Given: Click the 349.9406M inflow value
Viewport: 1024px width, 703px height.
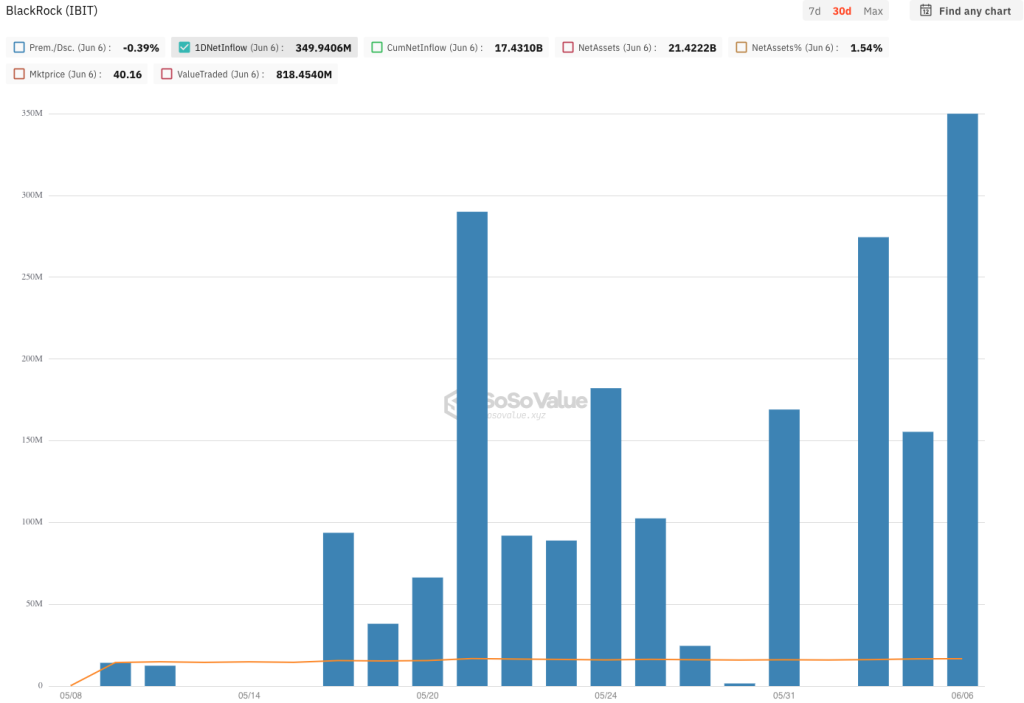Looking at the screenshot, I should 323,48.
